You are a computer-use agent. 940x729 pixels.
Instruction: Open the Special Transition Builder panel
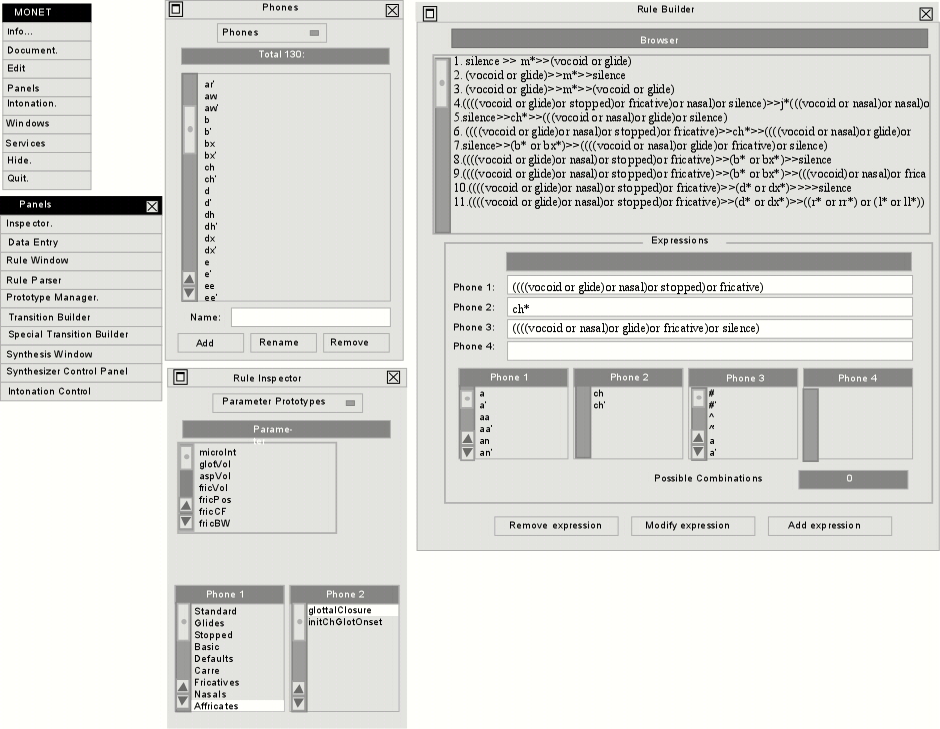coord(81,335)
